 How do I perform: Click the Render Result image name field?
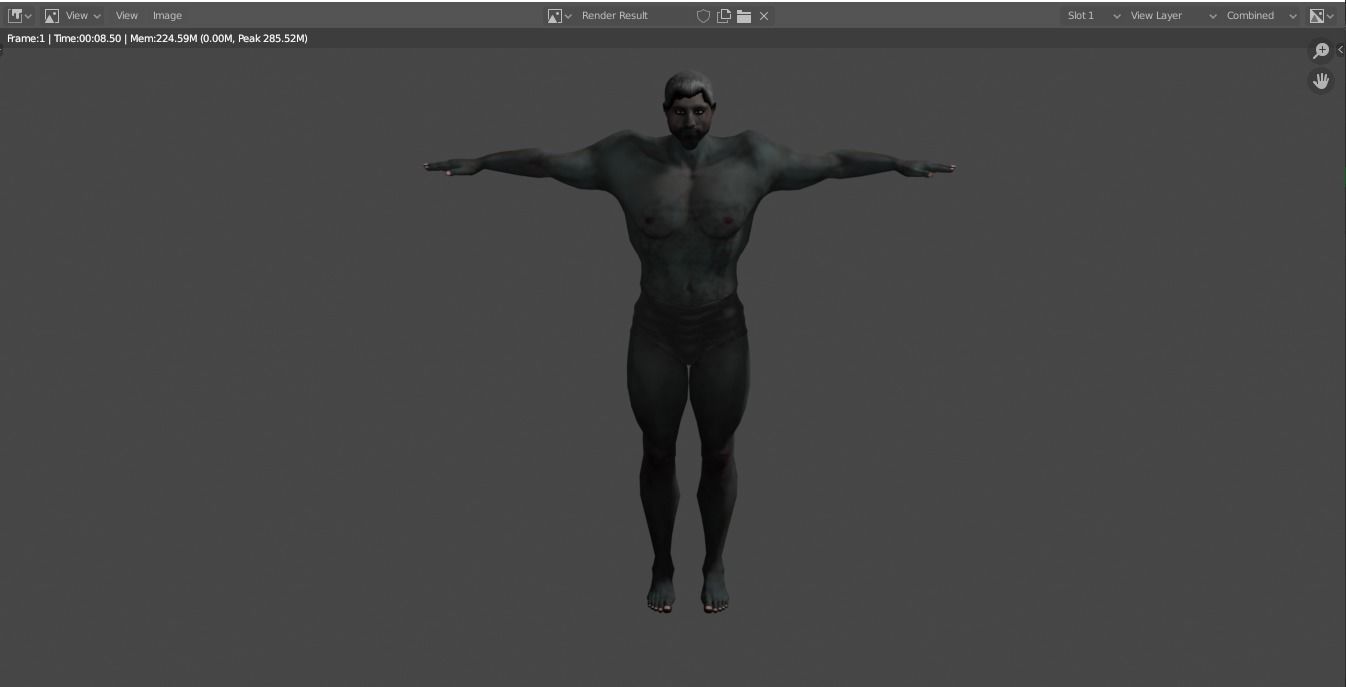coord(635,16)
